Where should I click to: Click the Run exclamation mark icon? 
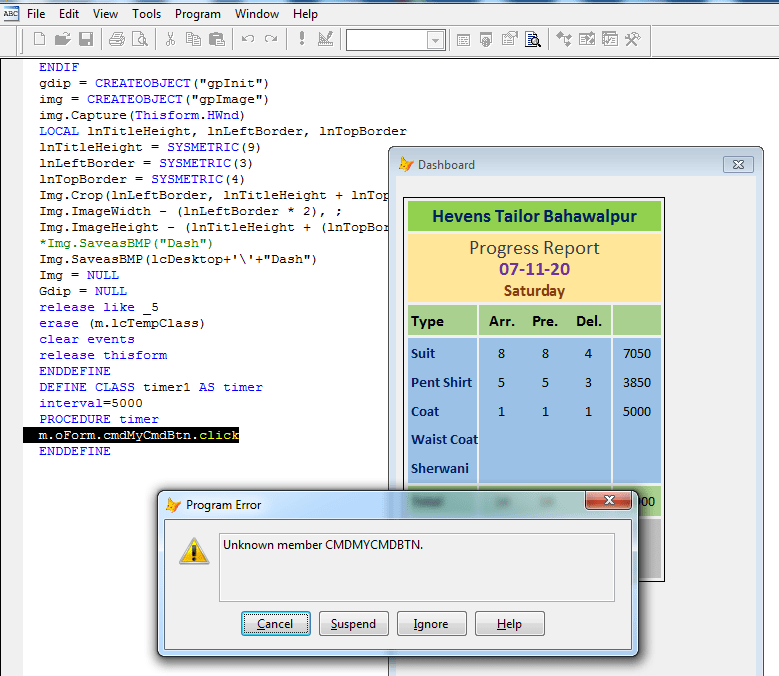[302, 39]
